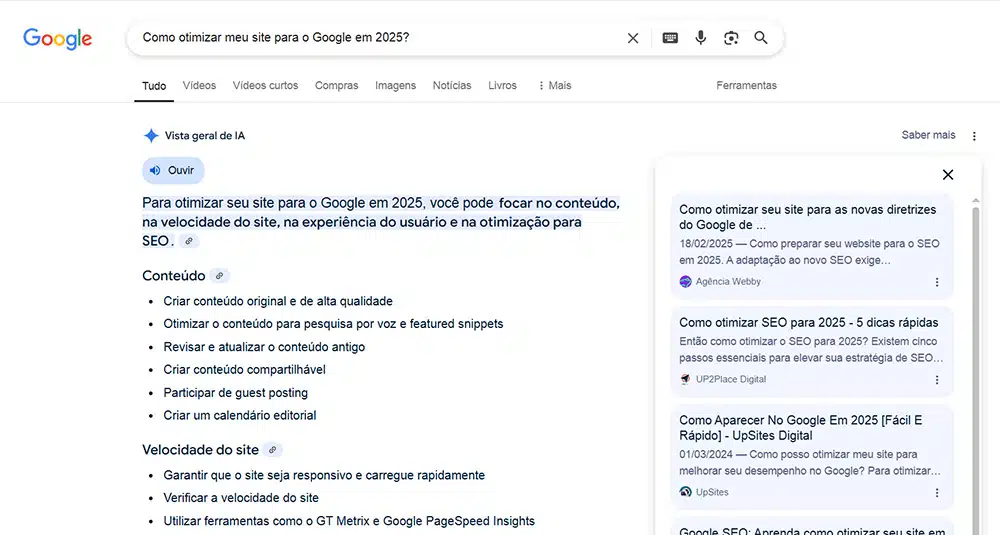The image size is (1000, 535).
Task: Switch to the Livros tab
Action: click(x=502, y=85)
